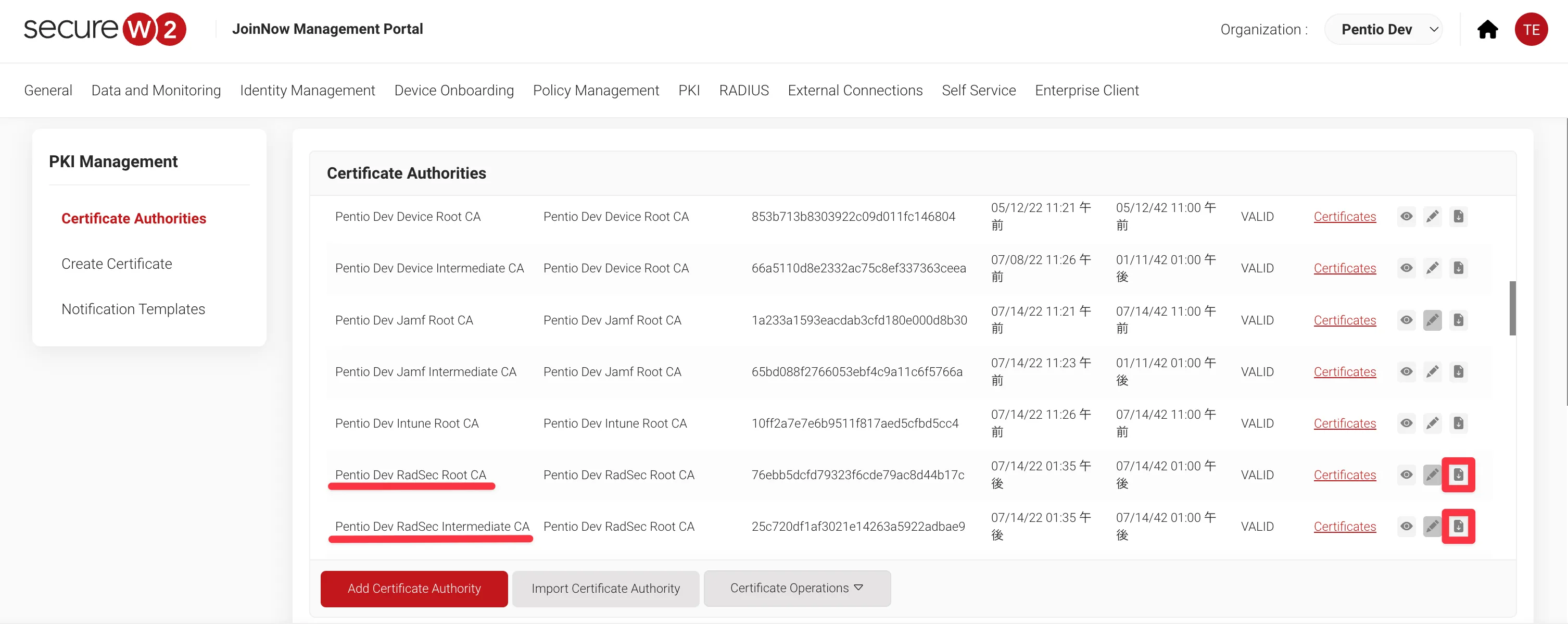1568x624 pixels.
Task: Open the Certificates link for Pentio Dev Device Root CA
Action: tap(1345, 216)
